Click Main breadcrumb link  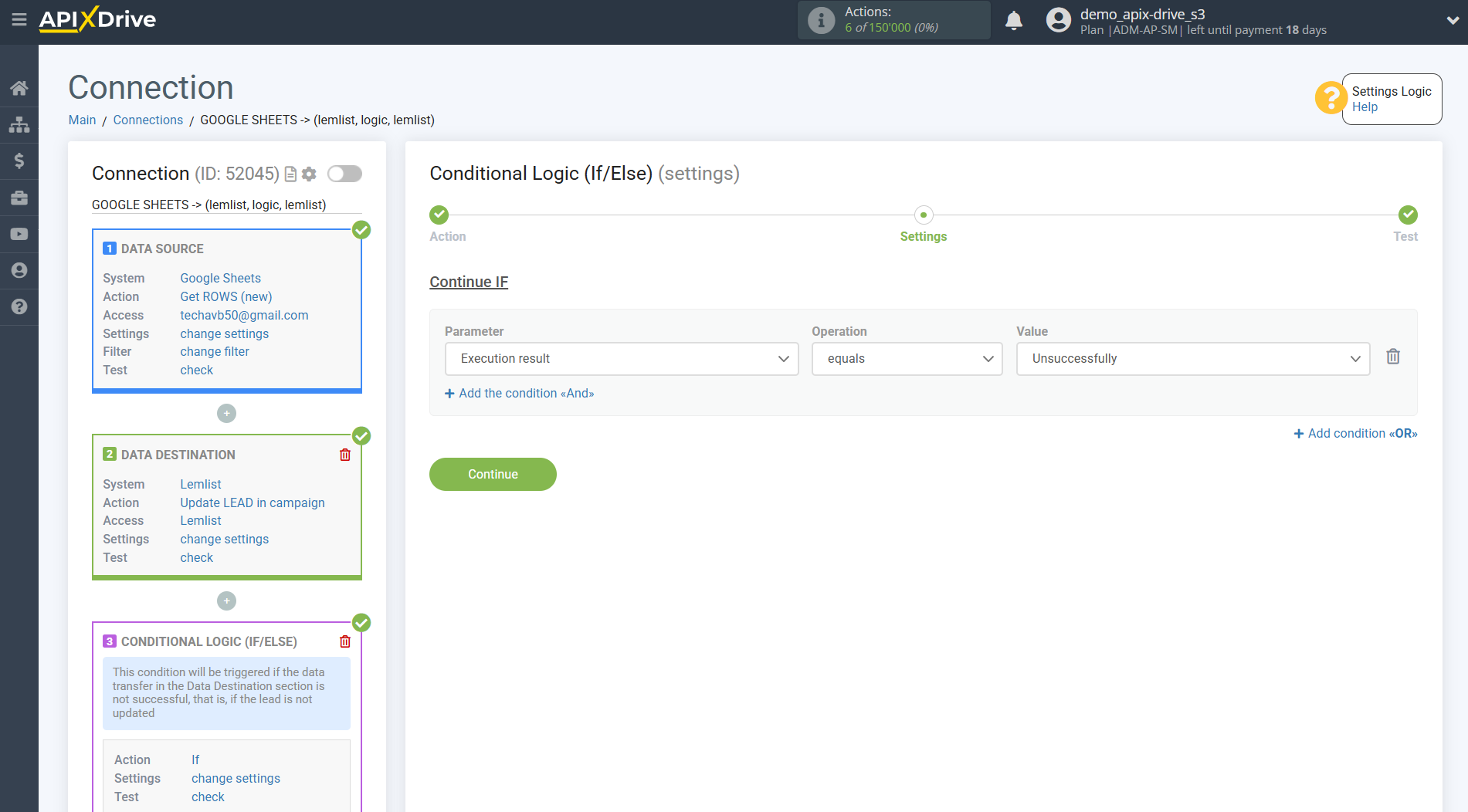(x=82, y=120)
